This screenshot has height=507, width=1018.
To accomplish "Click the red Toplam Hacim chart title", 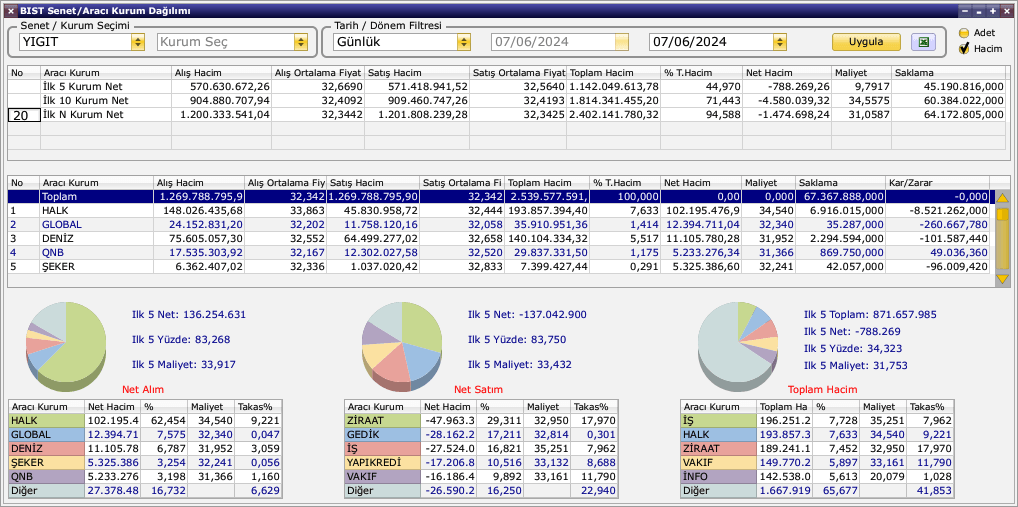I will tap(823, 390).
